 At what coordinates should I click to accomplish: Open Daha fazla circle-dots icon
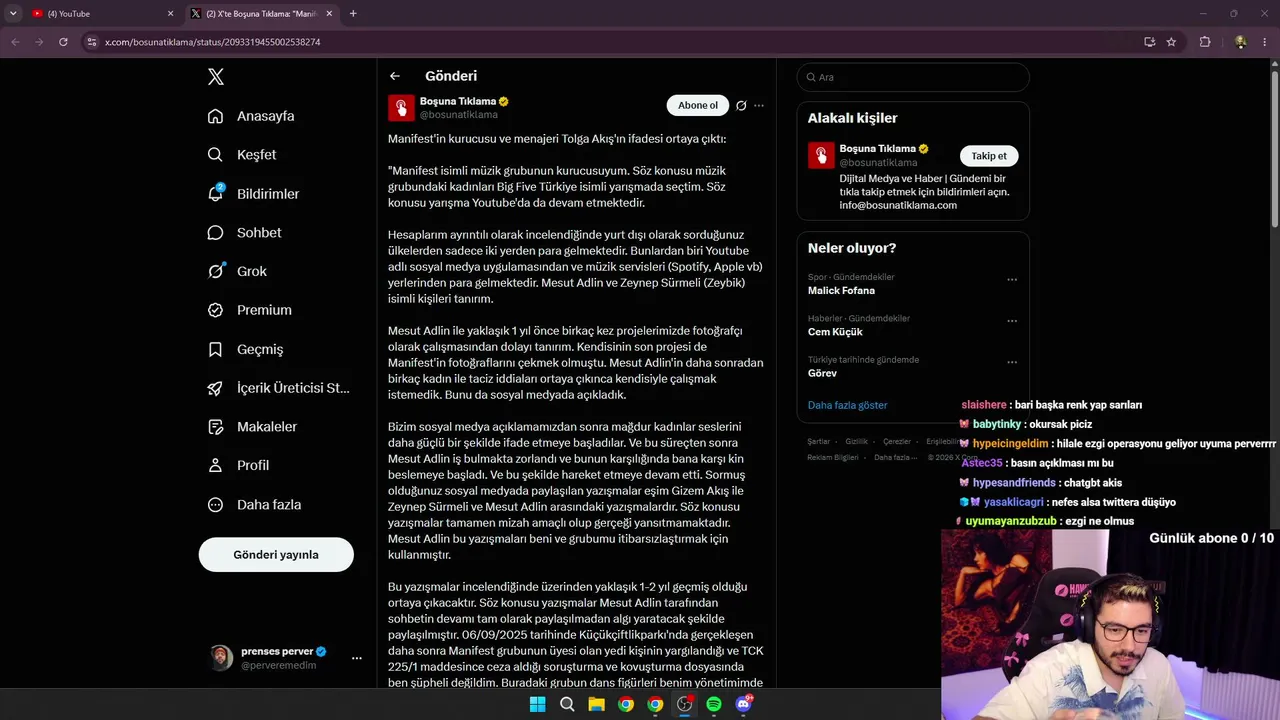(215, 505)
